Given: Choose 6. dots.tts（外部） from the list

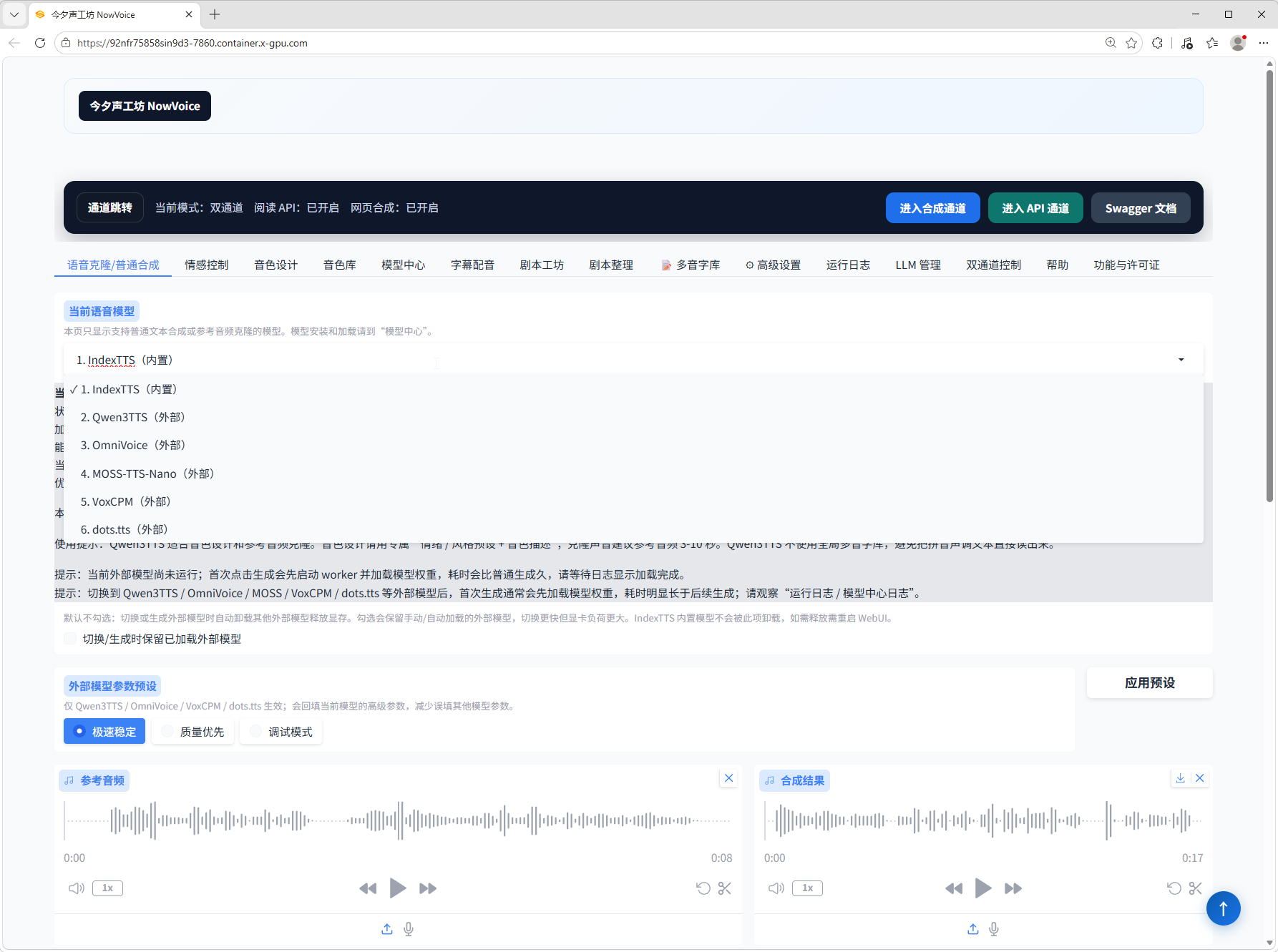Looking at the screenshot, I should (x=633, y=529).
